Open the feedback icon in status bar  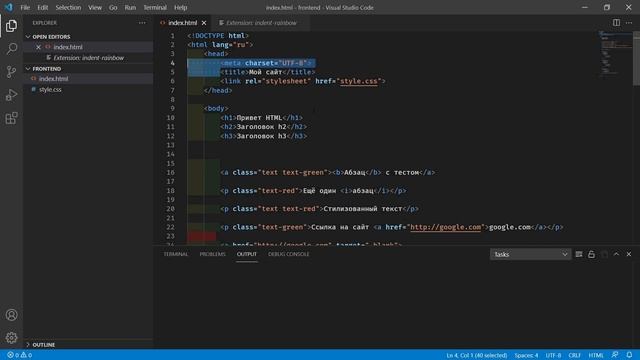coord(615,355)
